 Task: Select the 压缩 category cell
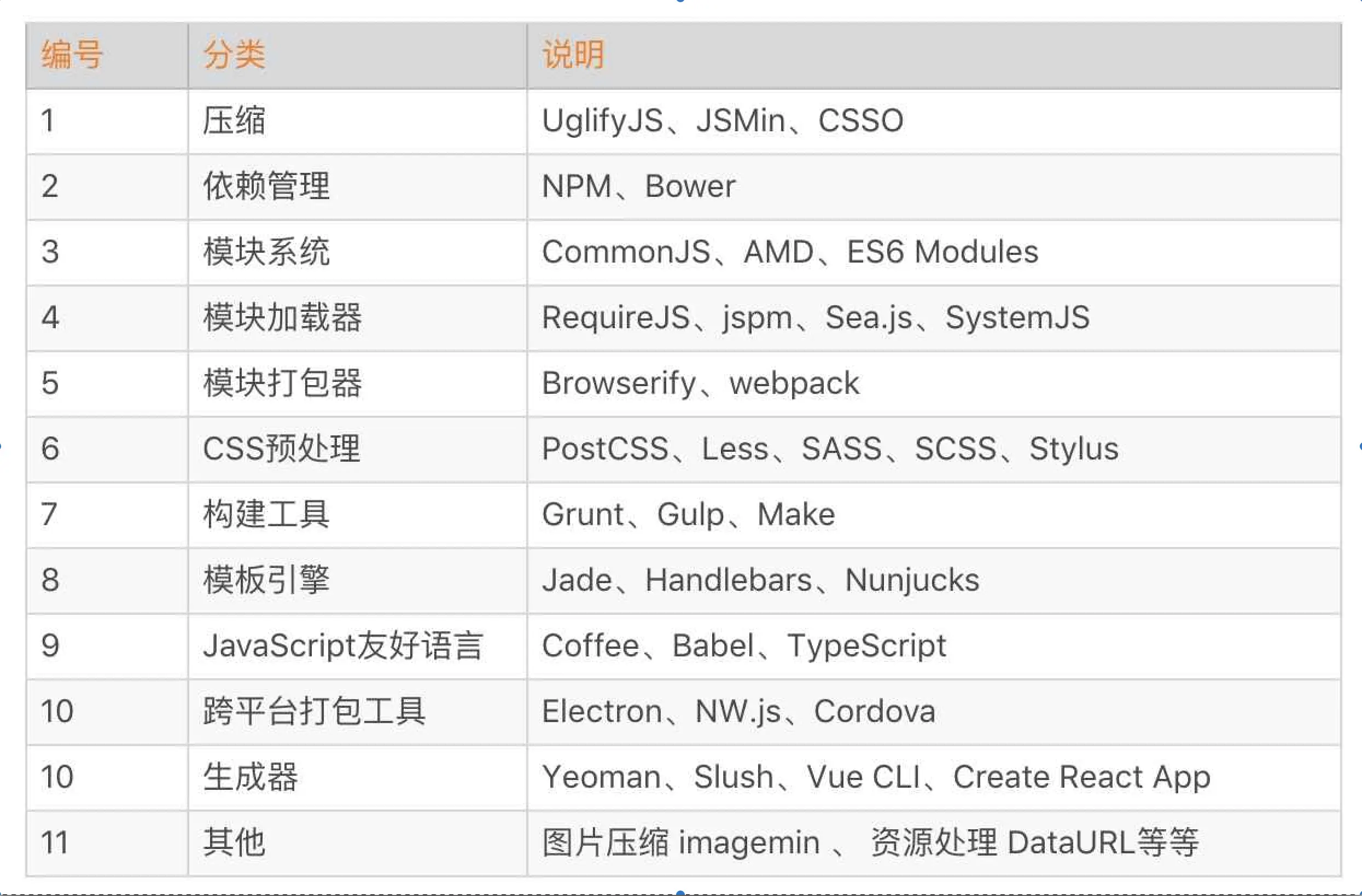click(358, 121)
